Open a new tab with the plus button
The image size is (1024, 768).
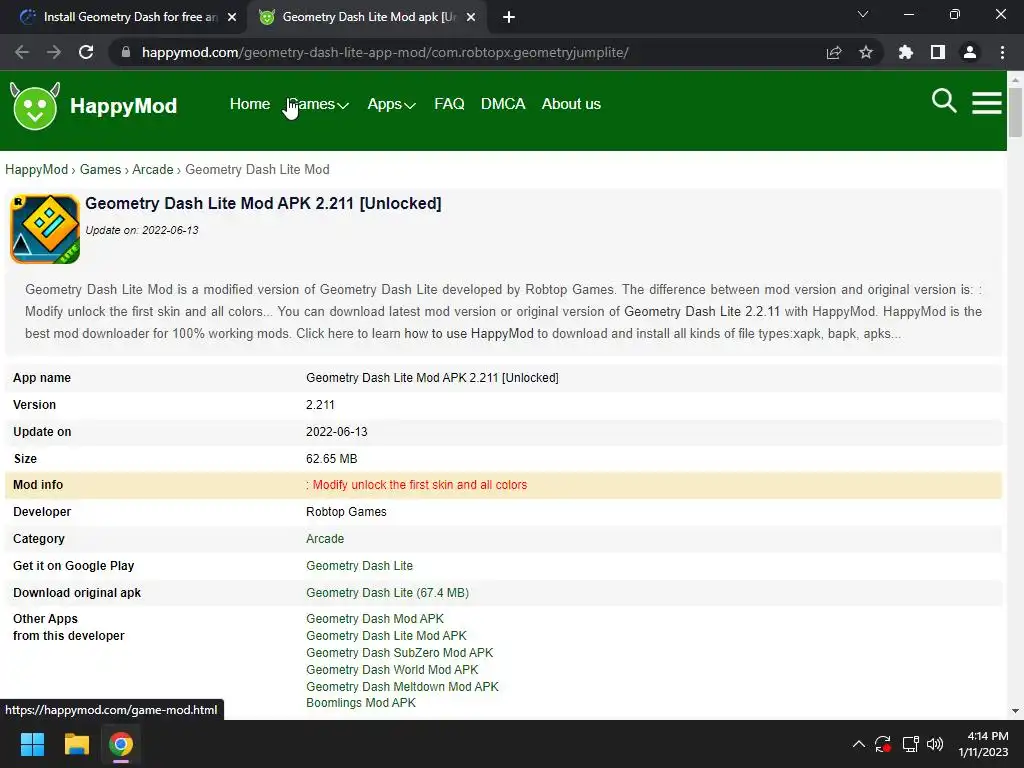[x=509, y=18]
